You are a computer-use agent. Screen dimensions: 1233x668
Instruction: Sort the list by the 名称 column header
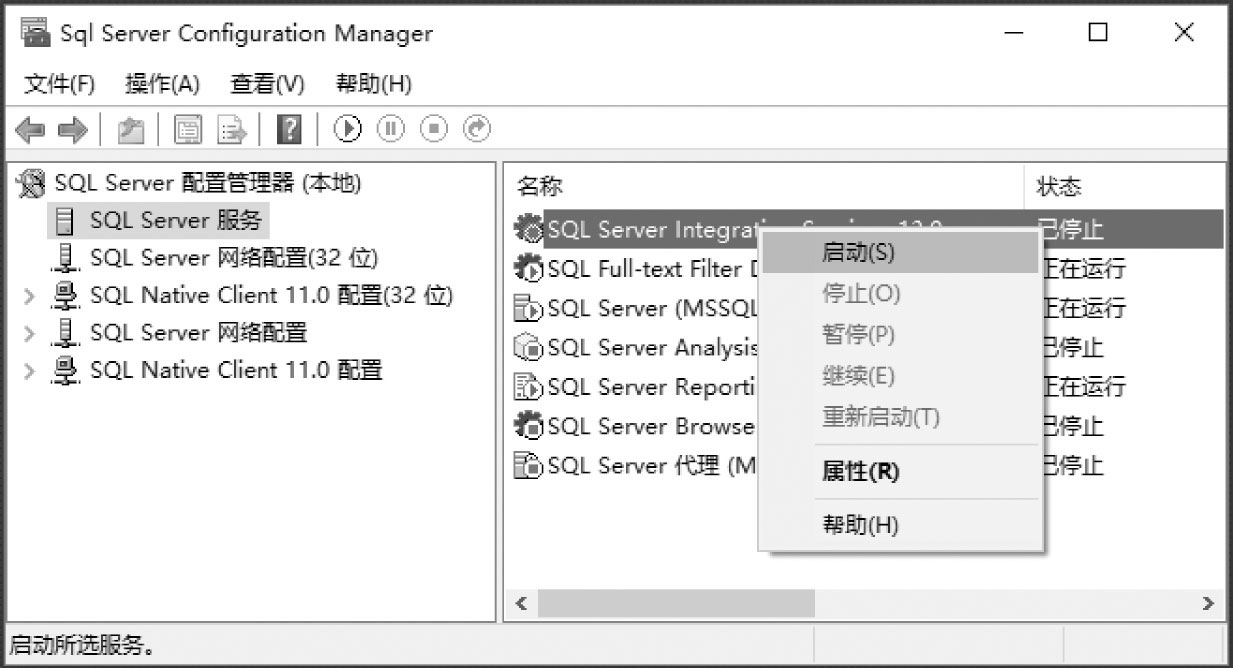coord(765,186)
